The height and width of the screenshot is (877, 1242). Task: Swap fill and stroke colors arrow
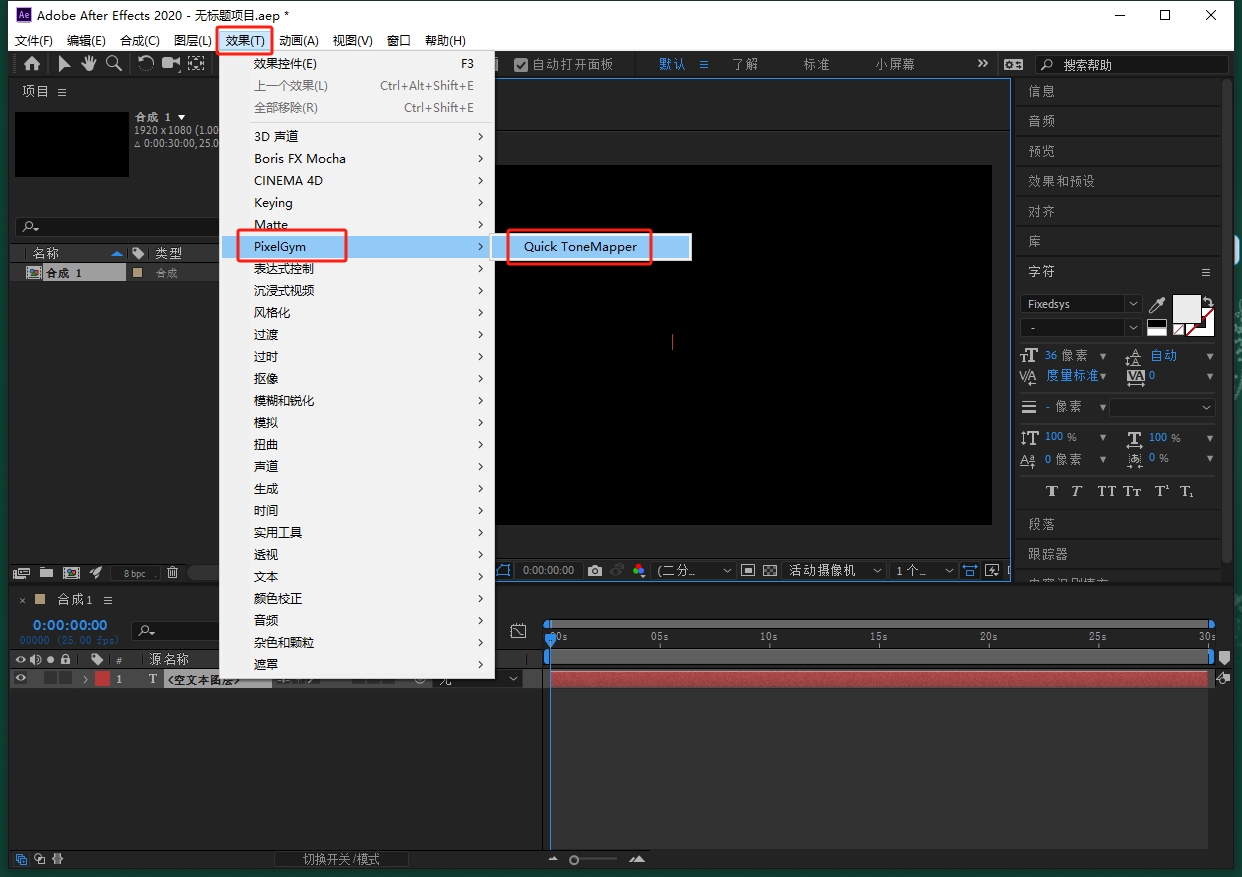[1208, 301]
